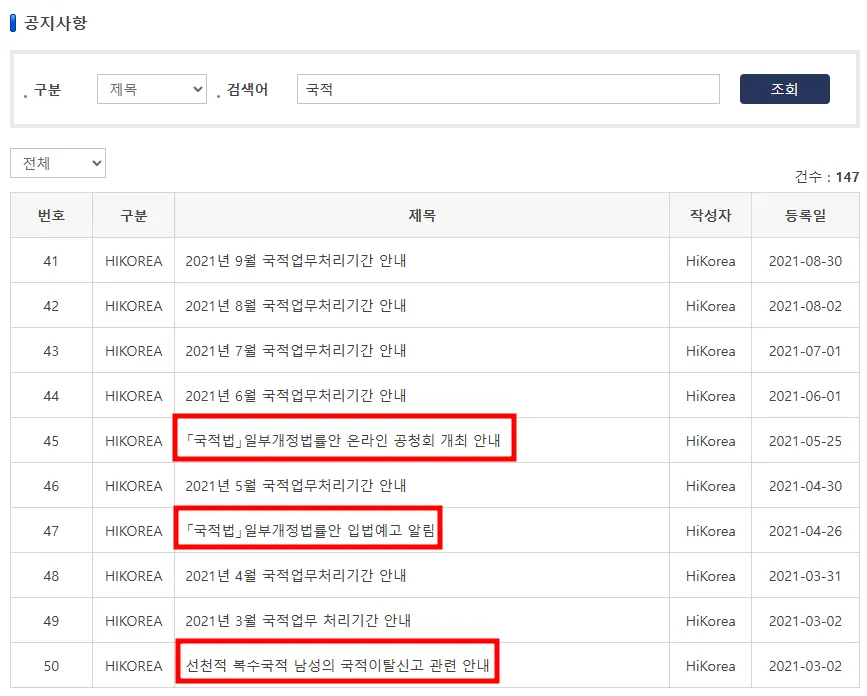Select row number 45 cell
Image resolution: width=867 pixels, height=696 pixels.
[51, 441]
